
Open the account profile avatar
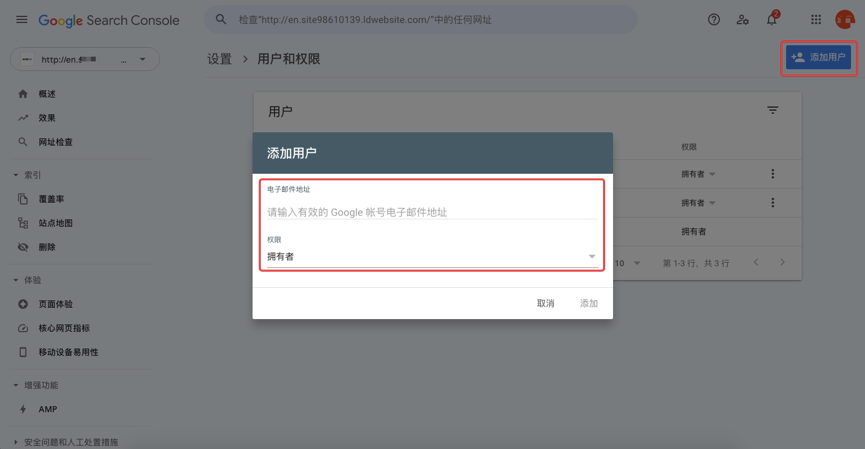click(845, 20)
